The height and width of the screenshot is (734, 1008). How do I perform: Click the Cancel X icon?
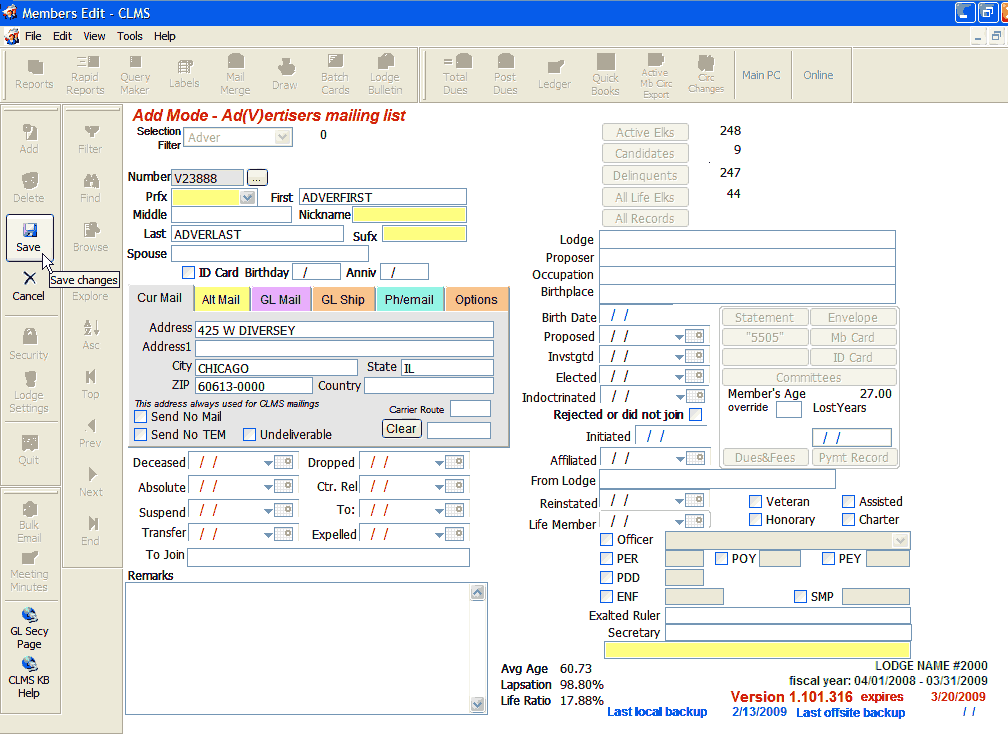click(x=29, y=279)
